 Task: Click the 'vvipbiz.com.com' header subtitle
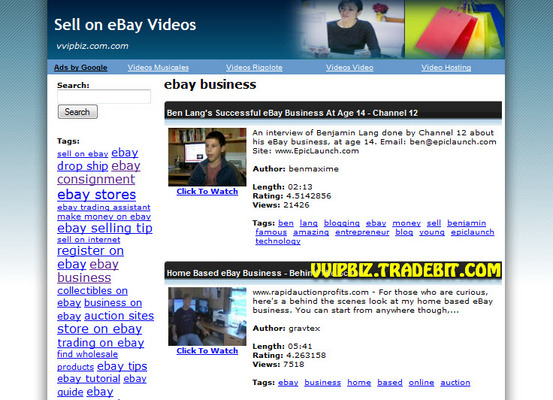point(92,46)
